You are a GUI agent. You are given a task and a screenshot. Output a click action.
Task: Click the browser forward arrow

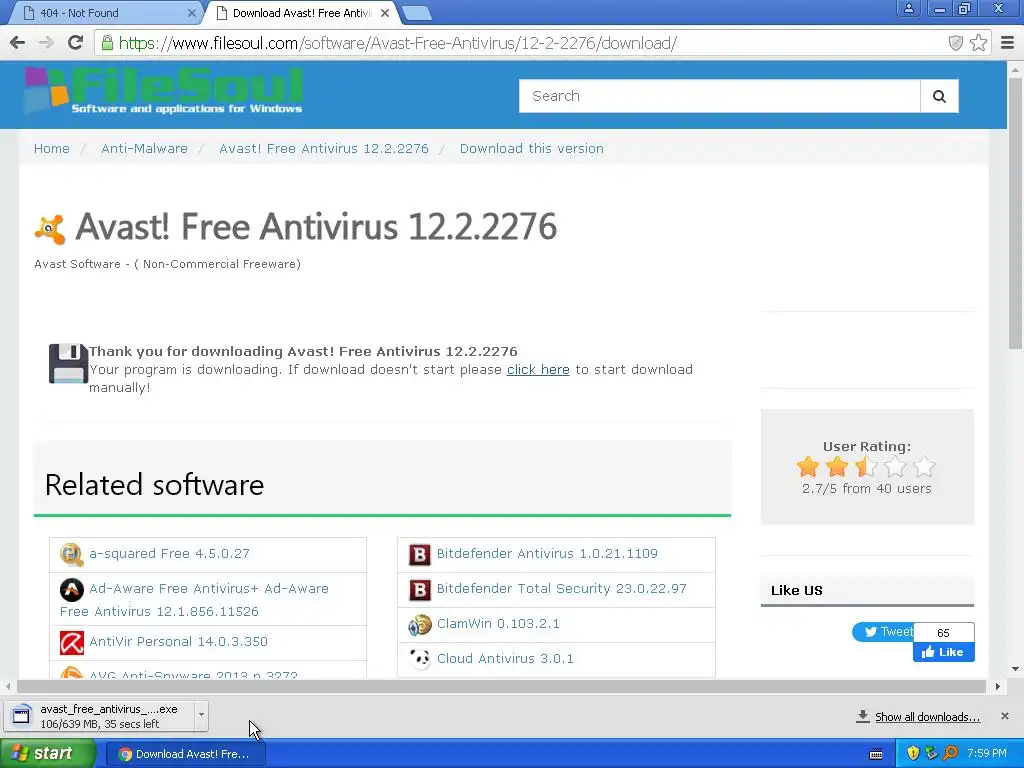(x=46, y=43)
